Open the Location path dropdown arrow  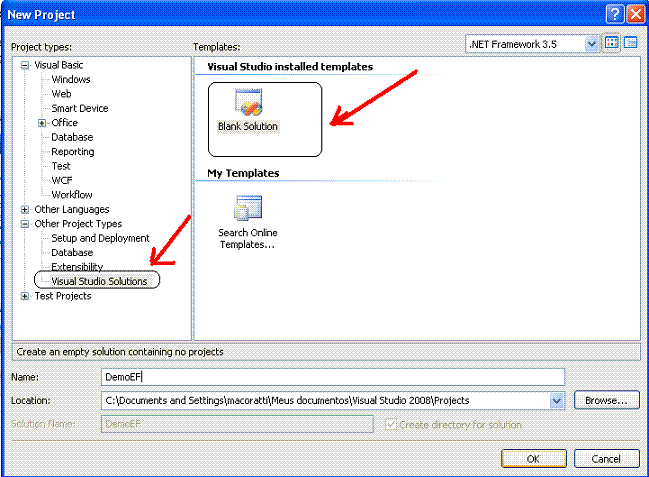point(557,400)
